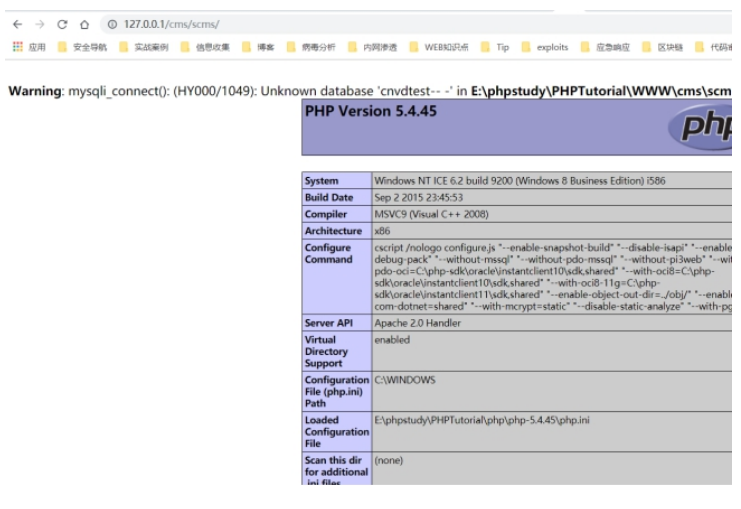
Task: Reload the page with the refresh icon
Action: coord(62,24)
